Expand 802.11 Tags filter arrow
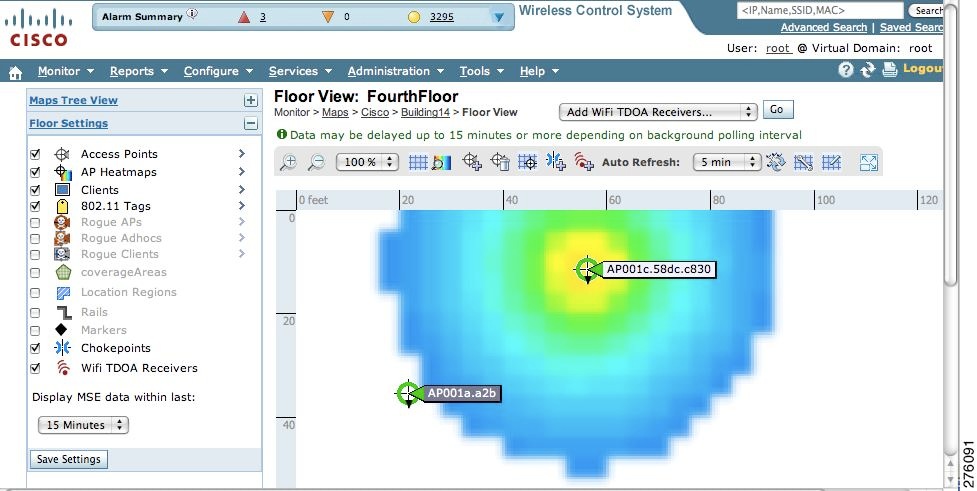The height and width of the screenshot is (491, 977). pos(242,206)
